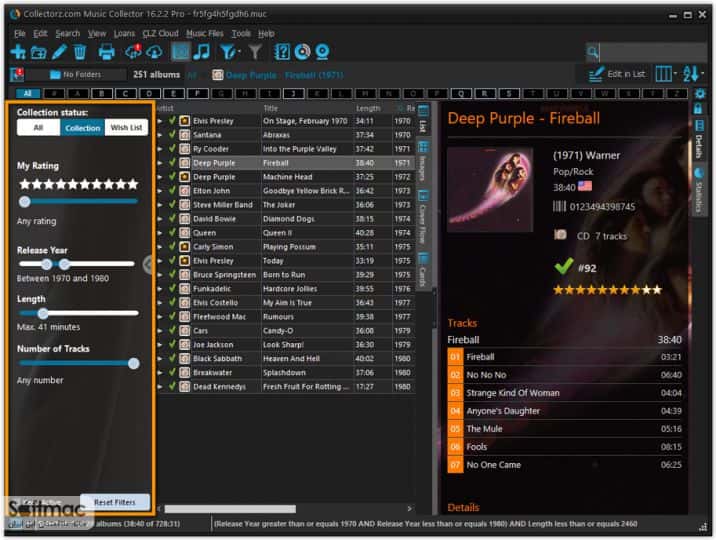
Task: Toggle collection checkmark for Bruce Springsteen
Action: (172, 274)
